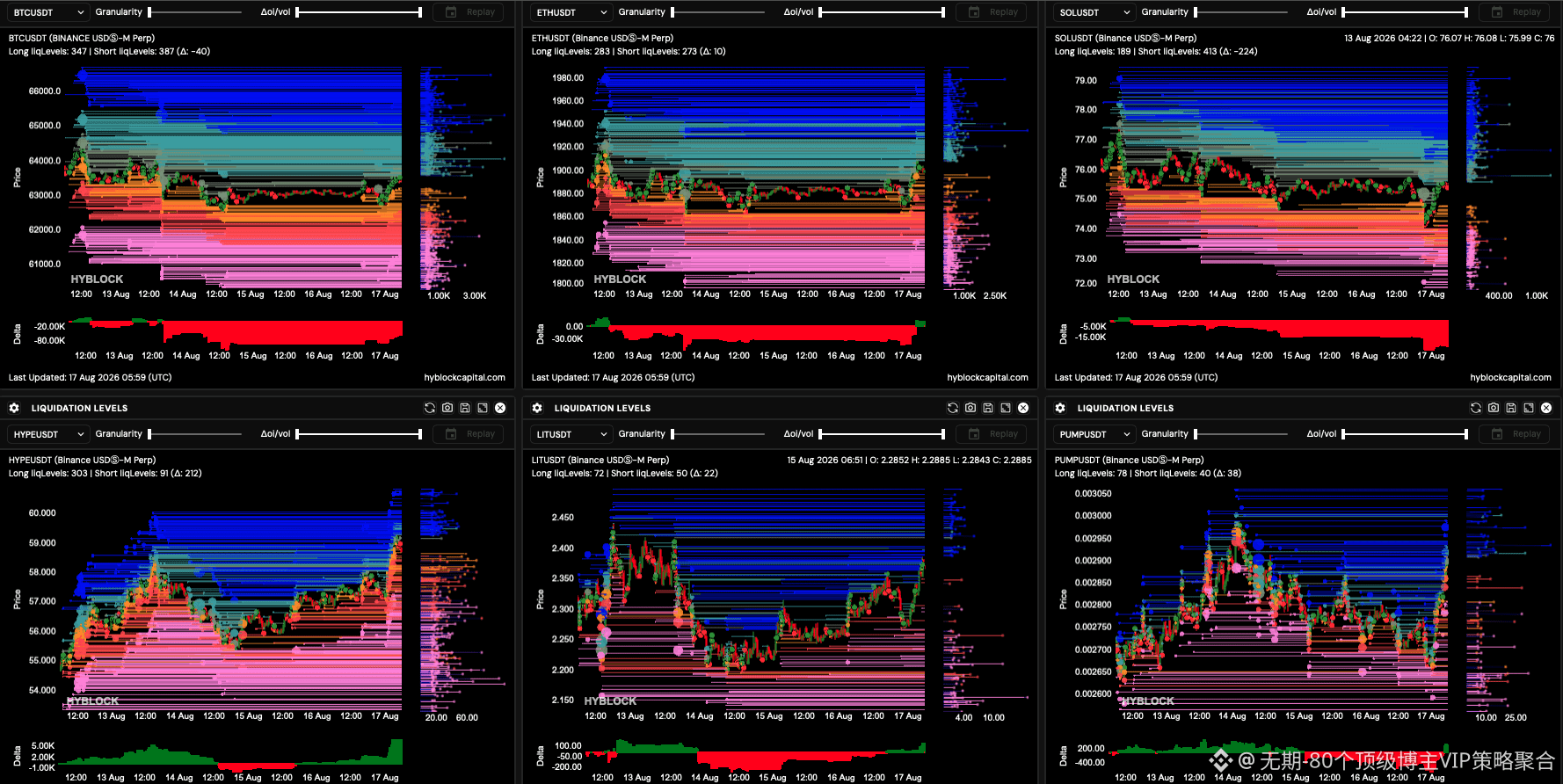
Task: Click right handle of Δoi/vol slider in PUMPUSDT panel
Action: [x=1466, y=434]
